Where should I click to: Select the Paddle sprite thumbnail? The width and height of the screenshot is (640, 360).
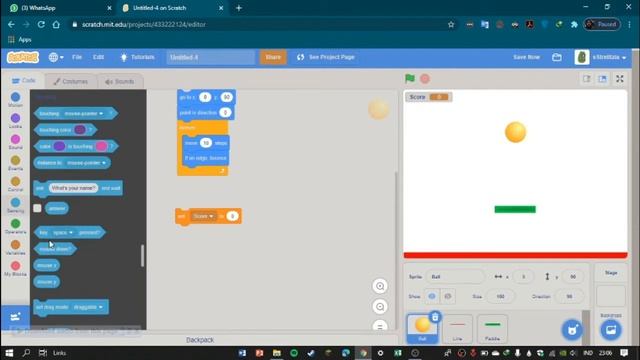coord(492,329)
